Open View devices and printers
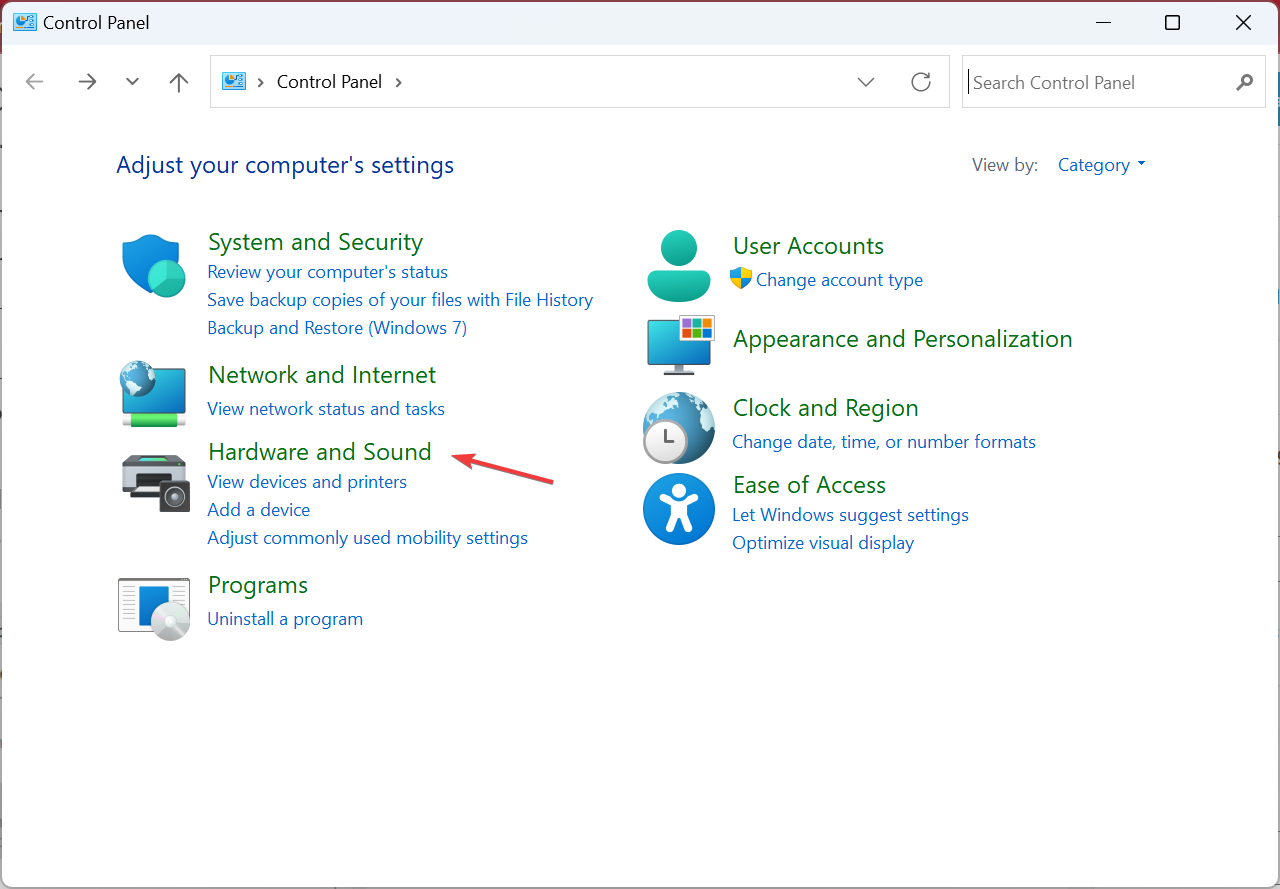Screen dimensions: 1280x889 (x=307, y=482)
